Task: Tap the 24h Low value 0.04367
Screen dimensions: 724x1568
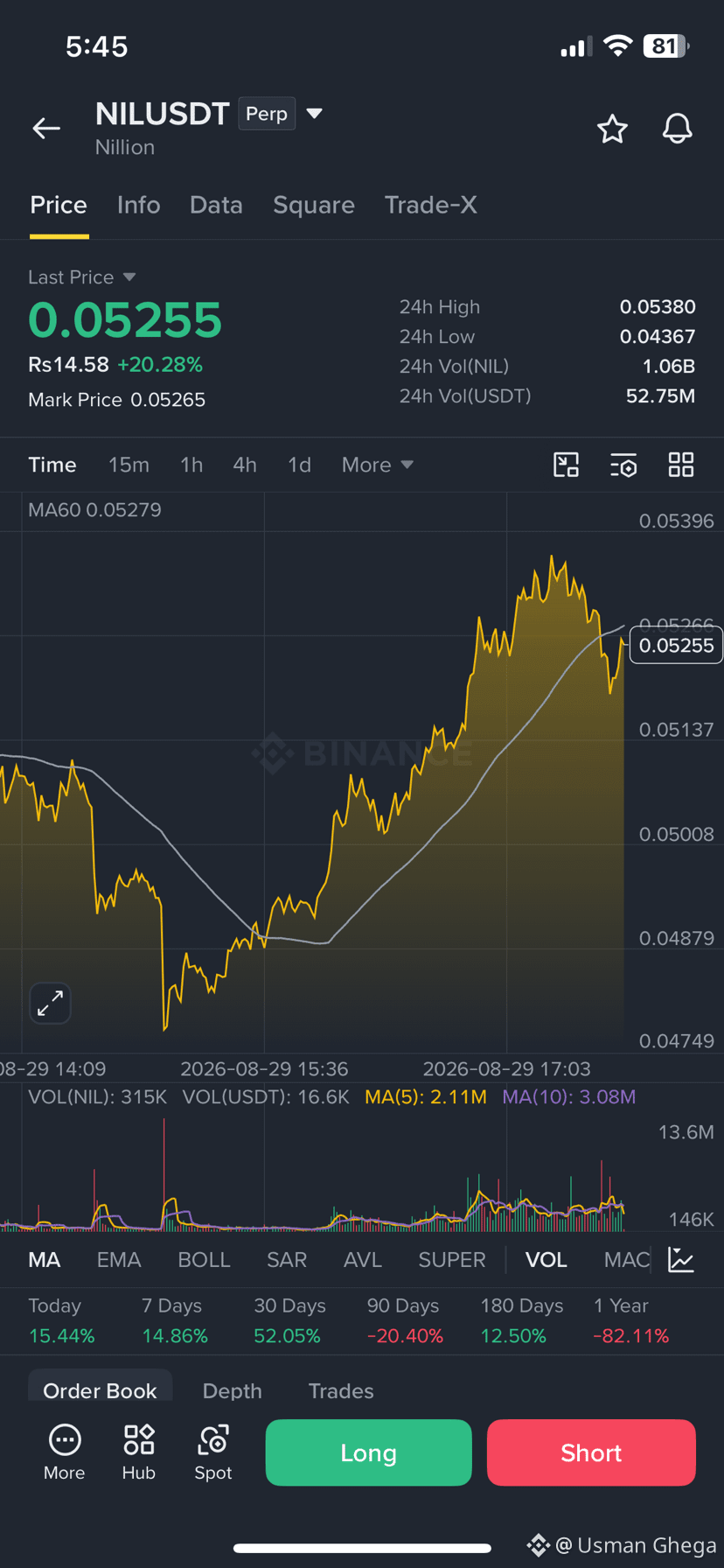Action: (658, 337)
